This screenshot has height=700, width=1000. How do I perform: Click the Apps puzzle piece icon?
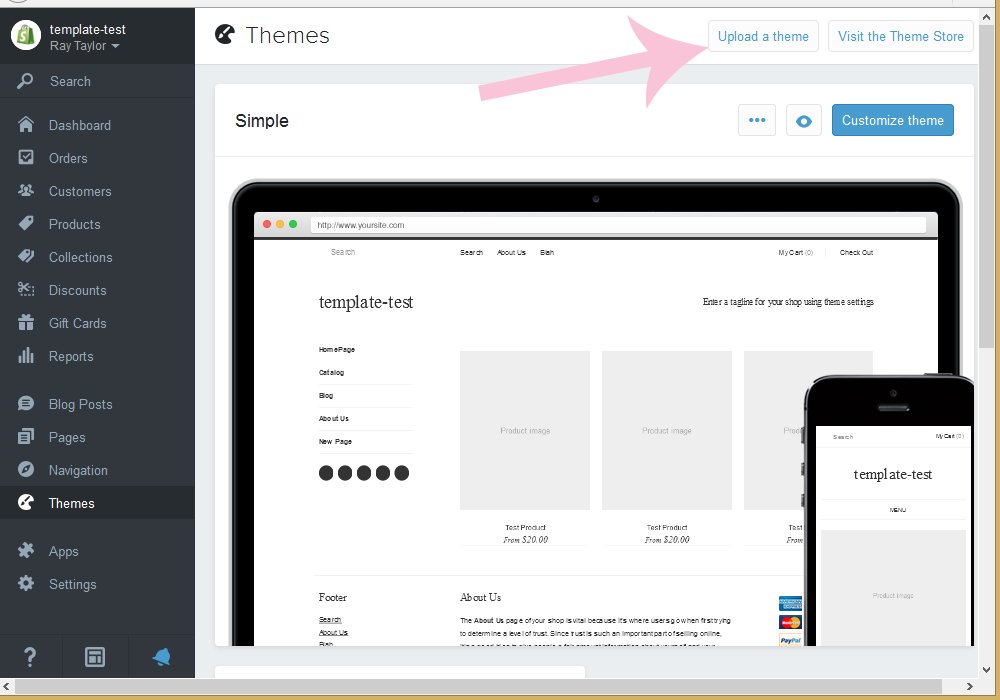[26, 550]
